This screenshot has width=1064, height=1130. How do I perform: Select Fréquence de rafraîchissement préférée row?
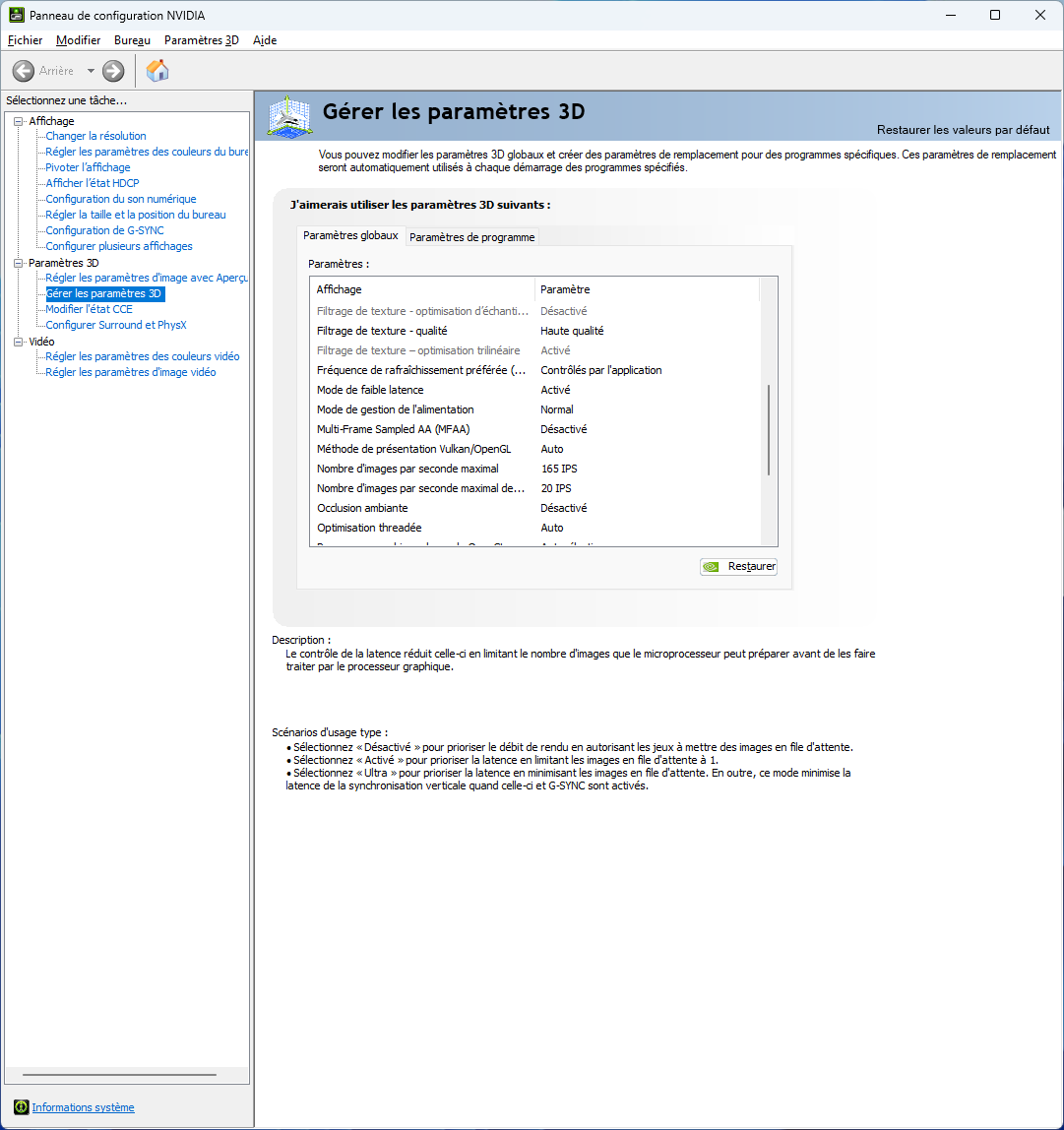534,370
